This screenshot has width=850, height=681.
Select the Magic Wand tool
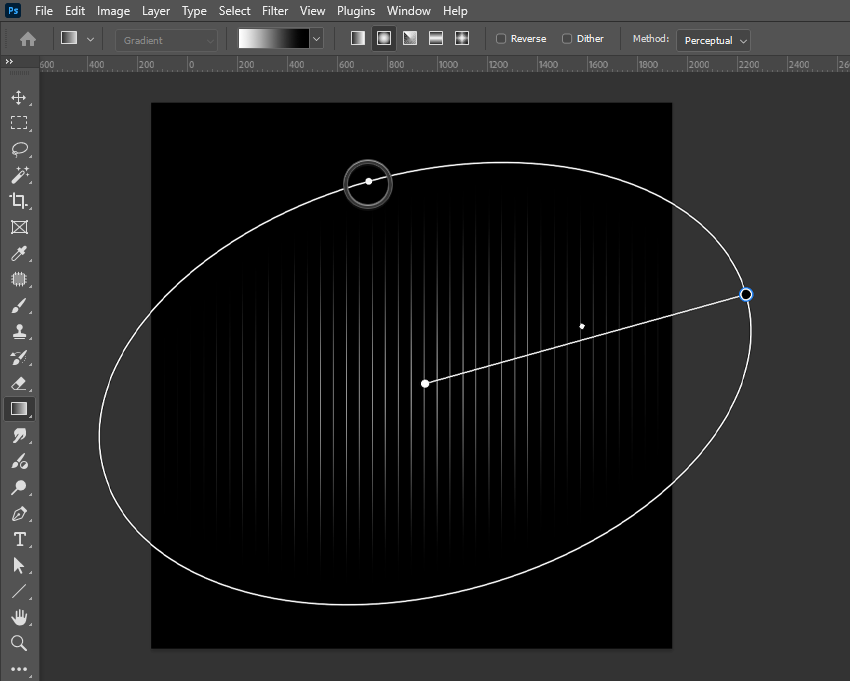pos(19,175)
